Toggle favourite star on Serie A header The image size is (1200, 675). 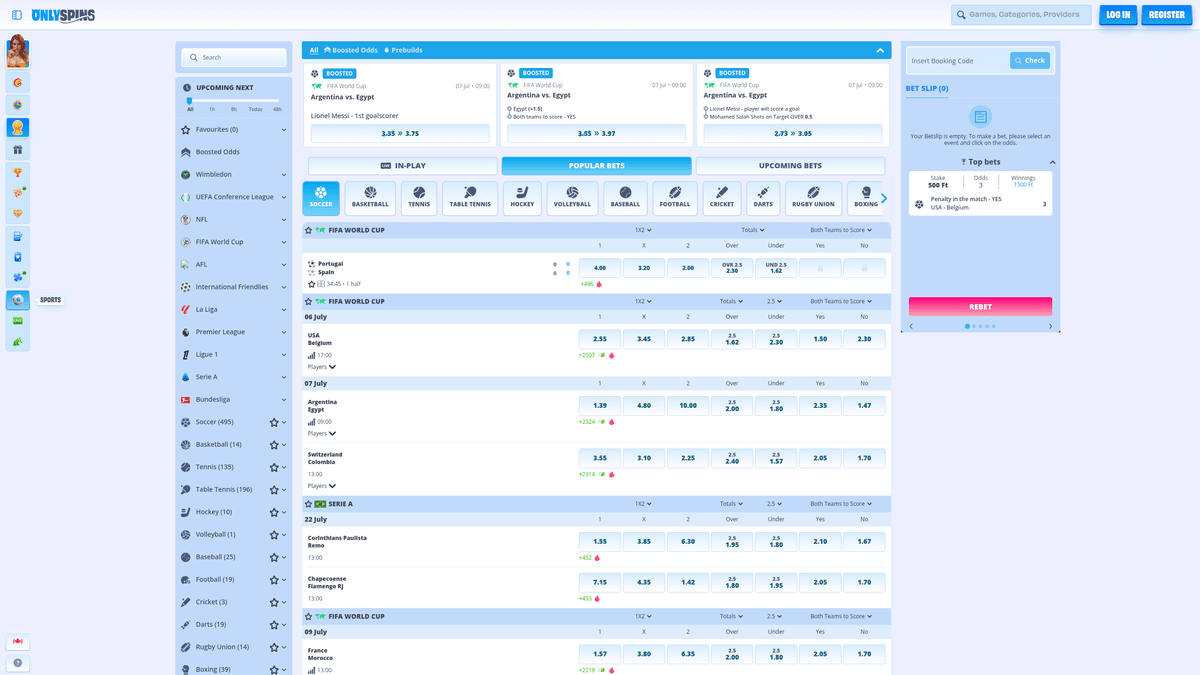click(309, 504)
